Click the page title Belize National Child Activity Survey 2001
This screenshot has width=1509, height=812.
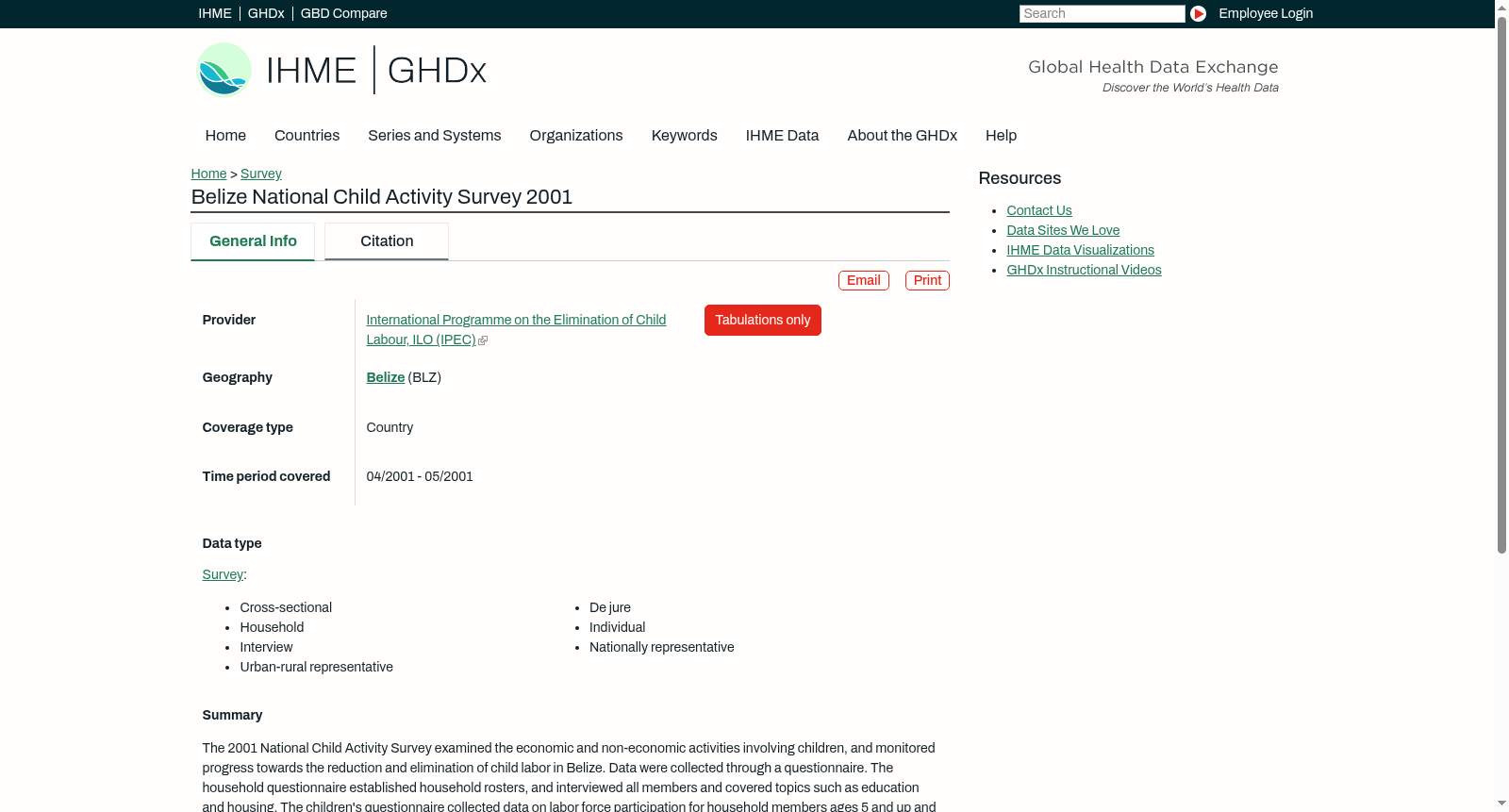point(382,196)
